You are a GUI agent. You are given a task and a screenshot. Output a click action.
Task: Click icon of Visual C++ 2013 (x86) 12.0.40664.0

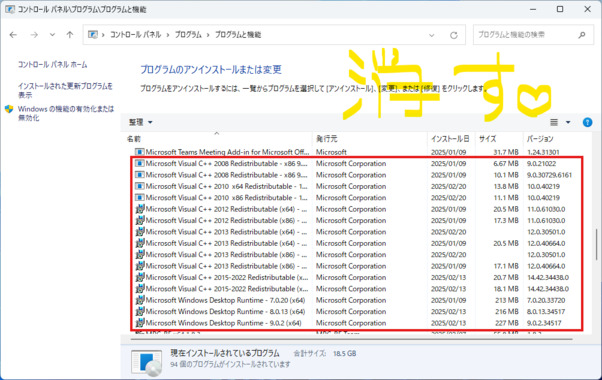pos(140,266)
